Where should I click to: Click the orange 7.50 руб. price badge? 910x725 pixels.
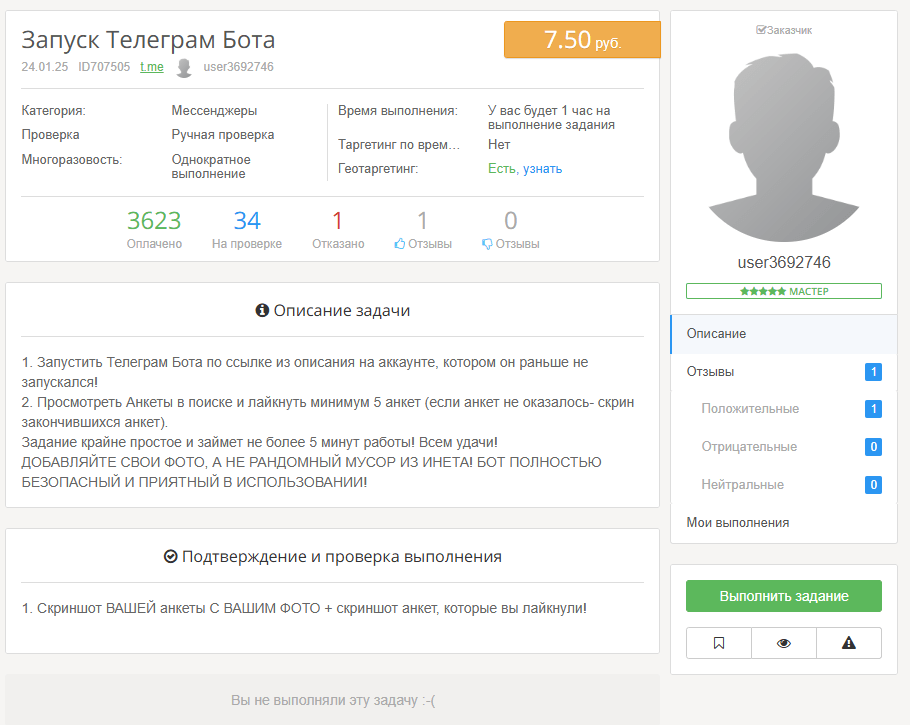tap(582, 39)
